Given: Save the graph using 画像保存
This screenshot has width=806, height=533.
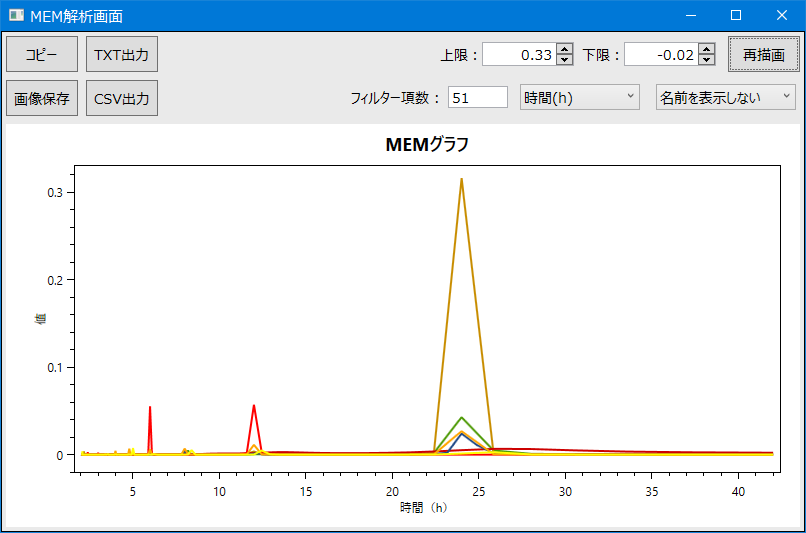Looking at the screenshot, I should (42, 98).
